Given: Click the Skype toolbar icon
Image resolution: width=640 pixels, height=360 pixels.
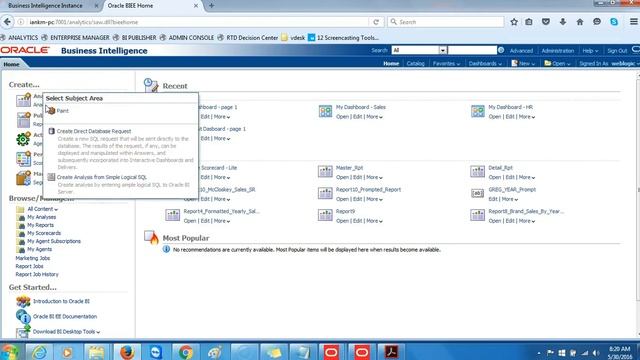Looking at the screenshot, I should [614, 22].
